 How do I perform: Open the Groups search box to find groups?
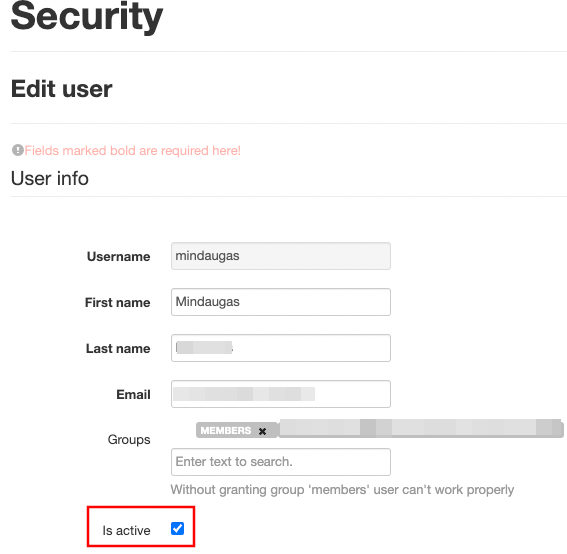click(x=281, y=462)
